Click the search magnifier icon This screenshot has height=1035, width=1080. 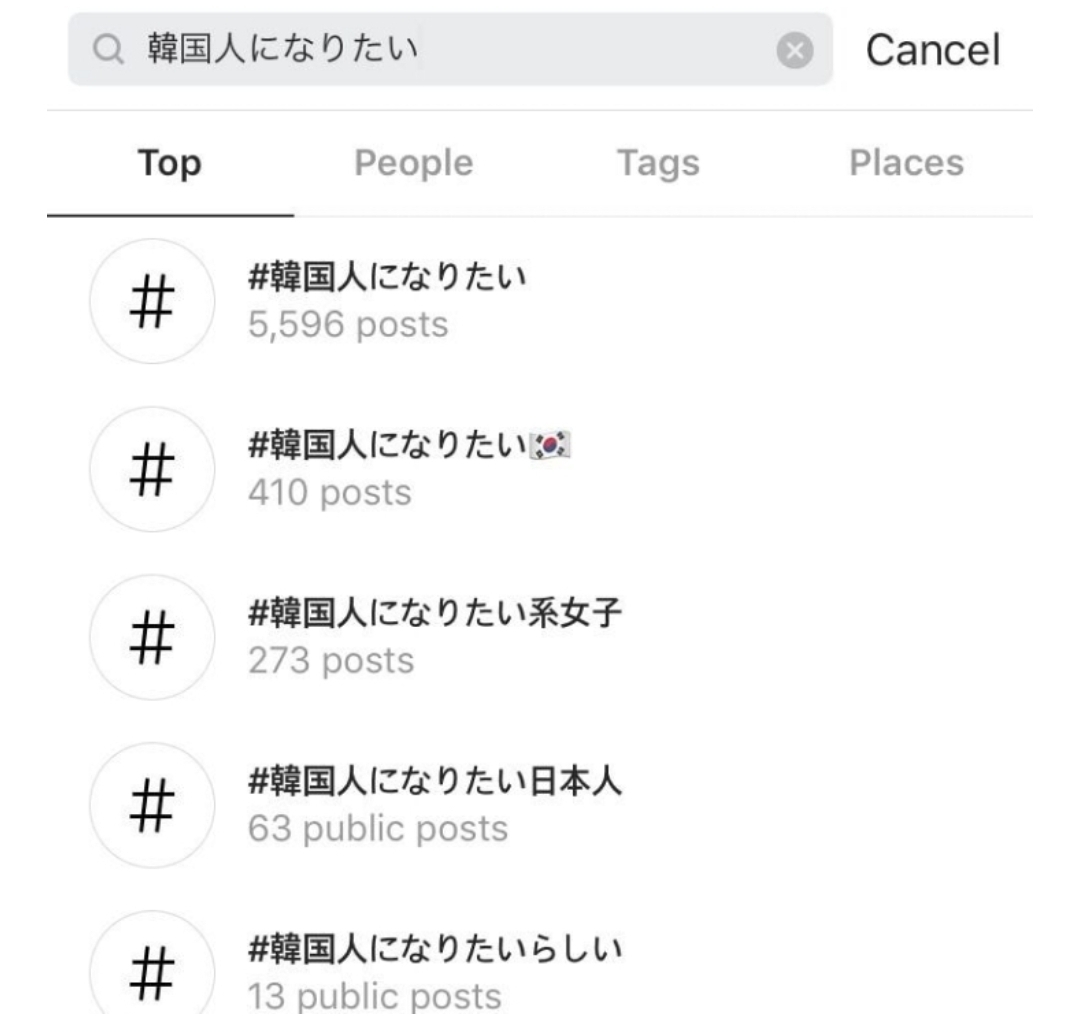tap(105, 49)
